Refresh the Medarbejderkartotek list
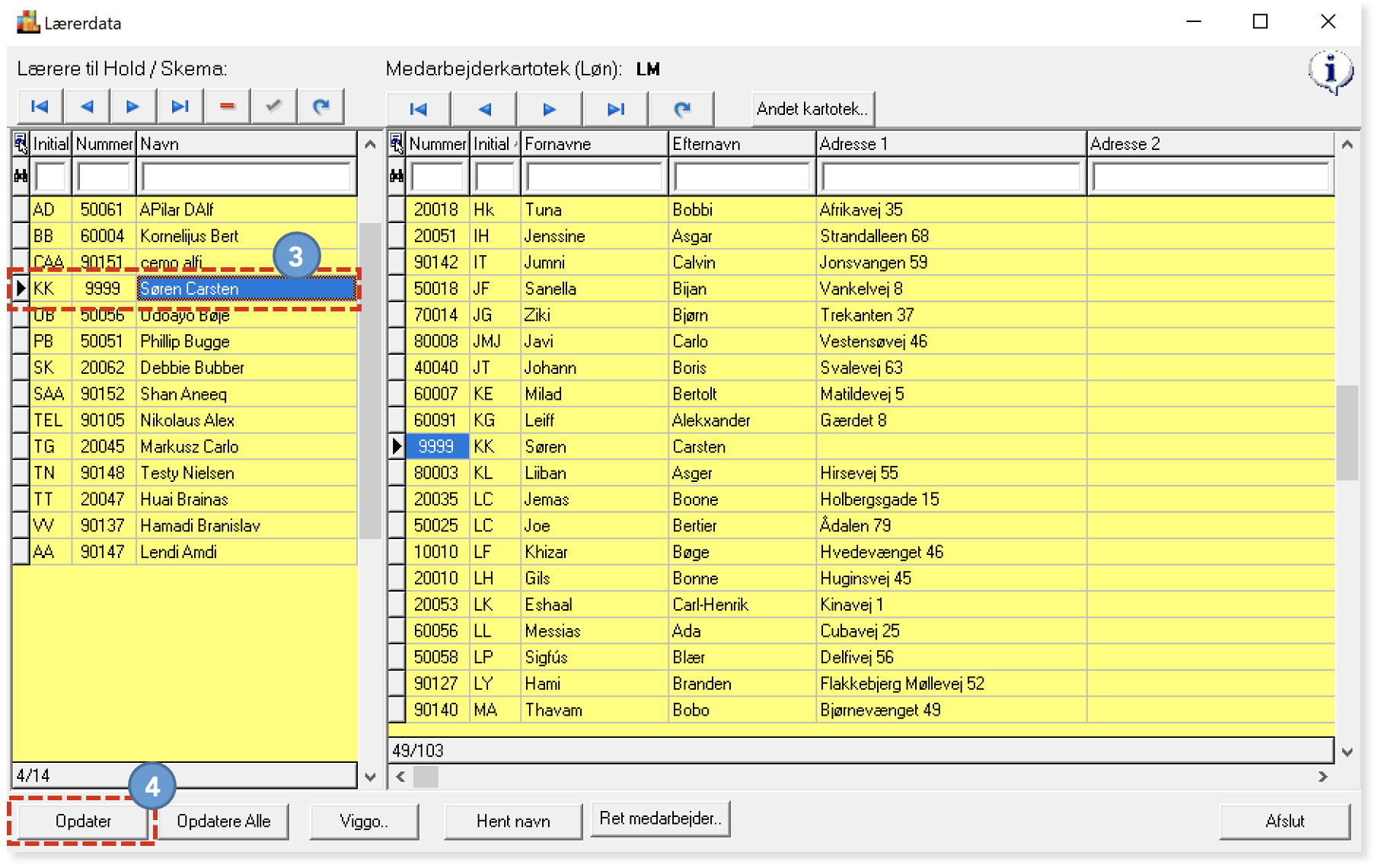This screenshot has width=1378, height=868. (x=682, y=109)
